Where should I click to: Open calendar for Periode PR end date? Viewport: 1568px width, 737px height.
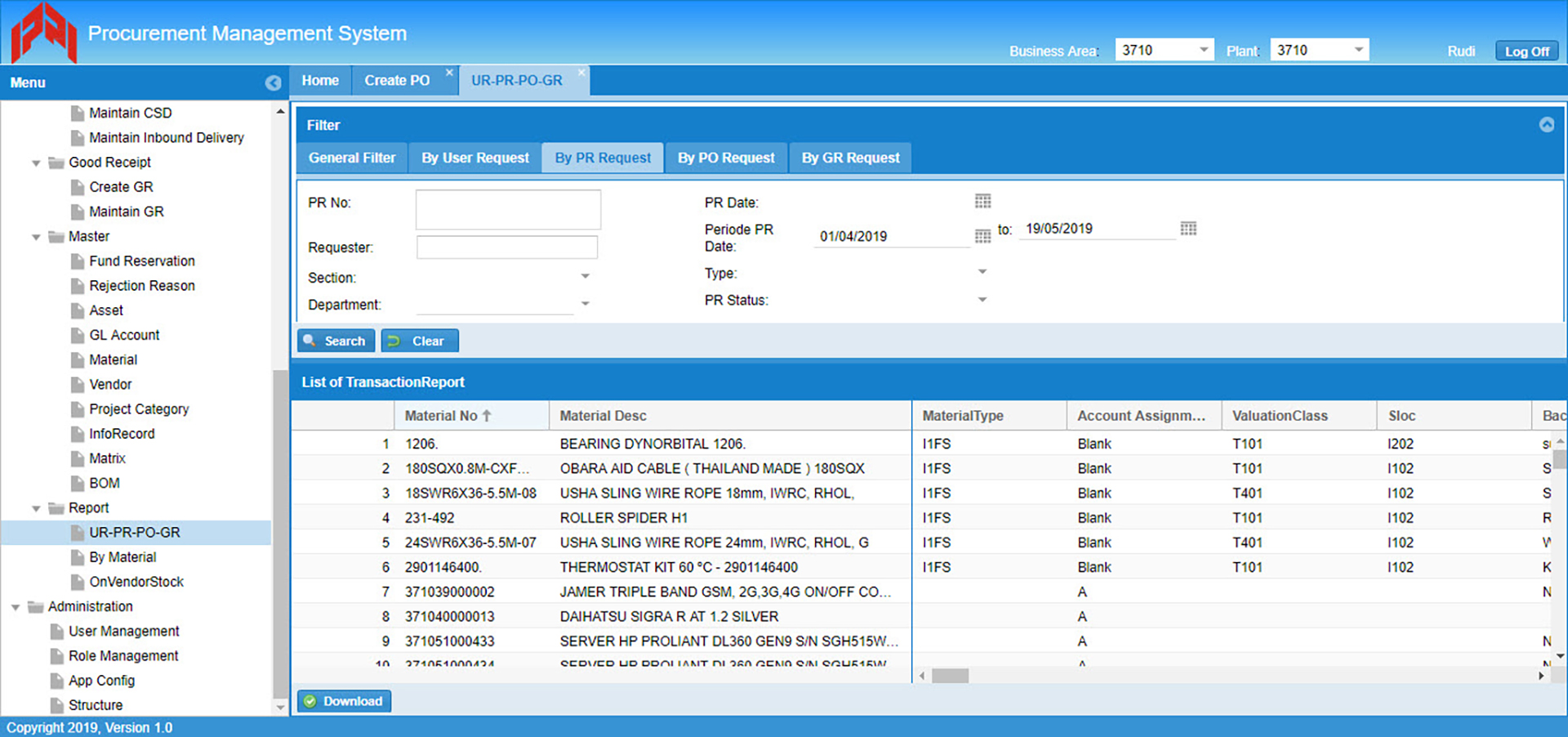tap(1188, 229)
